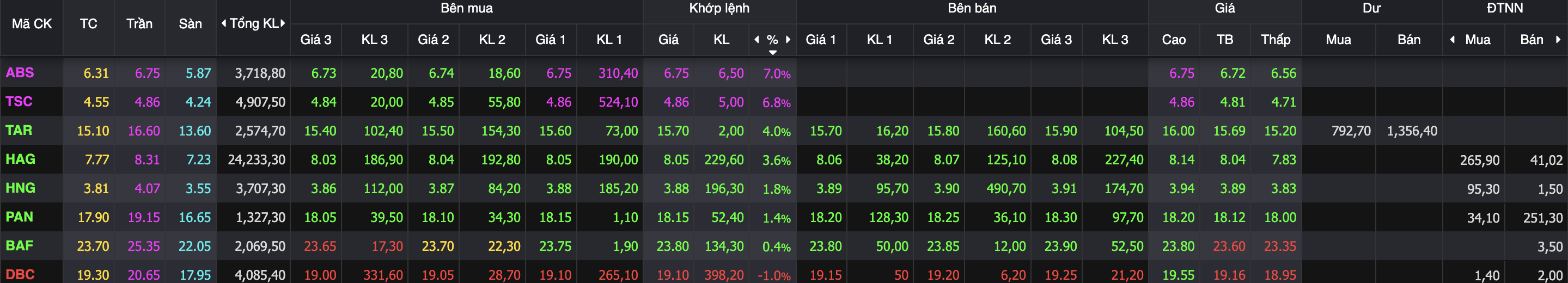The width and height of the screenshot is (1568, 283).
Task: Click HNG sell volume 490,70
Action: point(1005,189)
